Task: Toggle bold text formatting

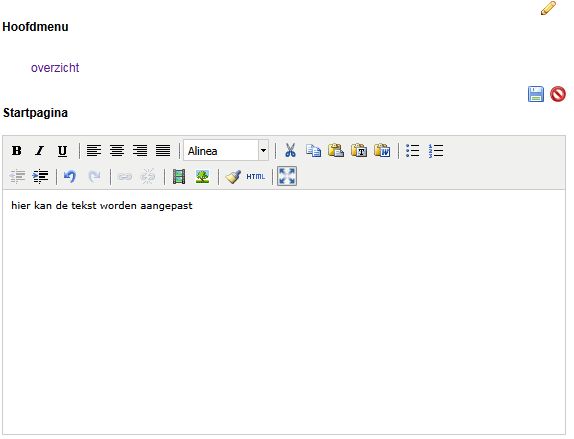Action: [16, 150]
